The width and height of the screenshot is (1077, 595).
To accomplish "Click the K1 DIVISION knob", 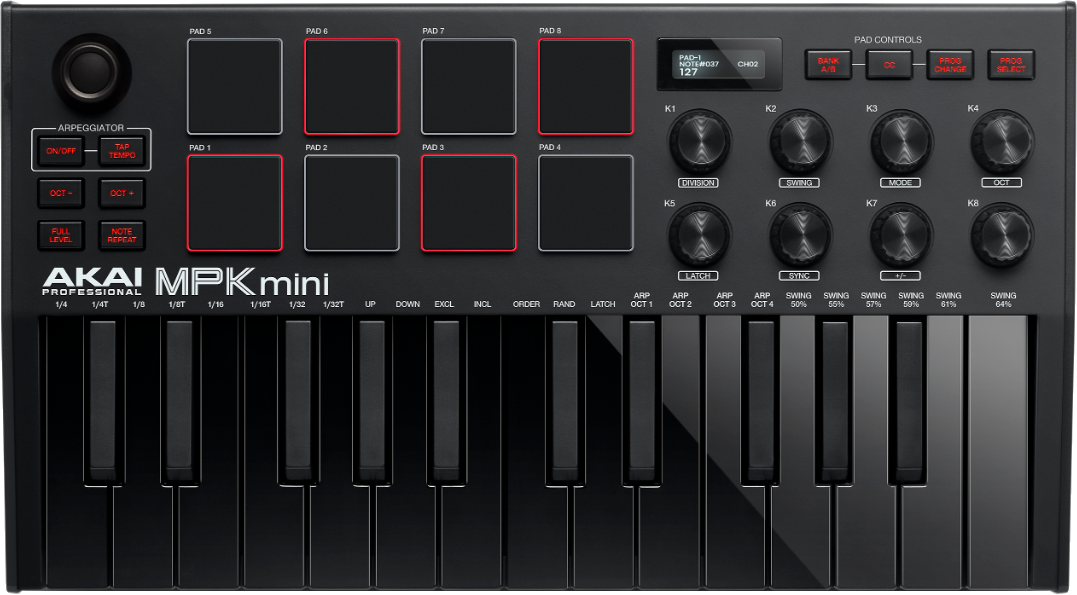I will (699, 142).
